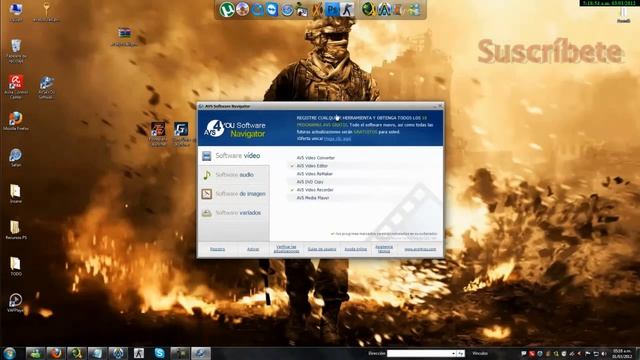Viewport: 640px width, 360px height.
Task: Open Photoshop from the top dock
Action: pos(332,9)
